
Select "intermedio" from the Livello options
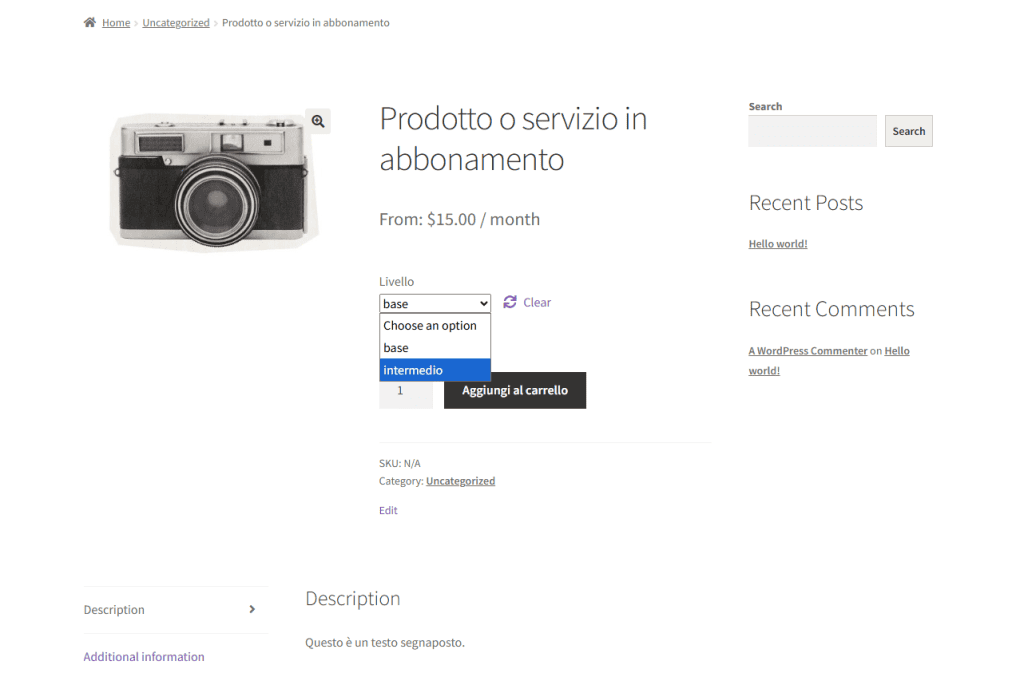click(413, 370)
